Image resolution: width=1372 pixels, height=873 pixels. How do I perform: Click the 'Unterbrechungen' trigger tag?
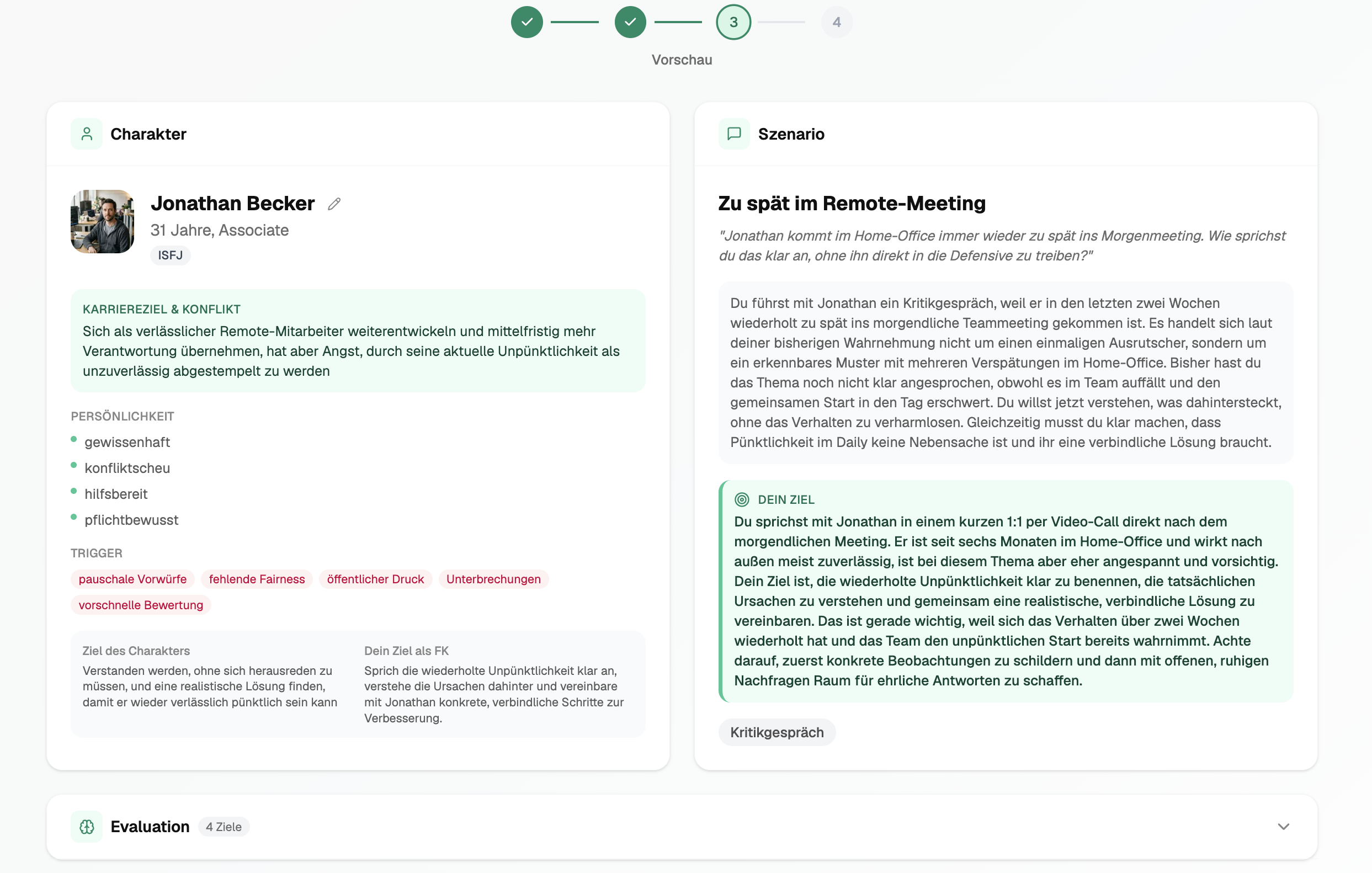493,579
